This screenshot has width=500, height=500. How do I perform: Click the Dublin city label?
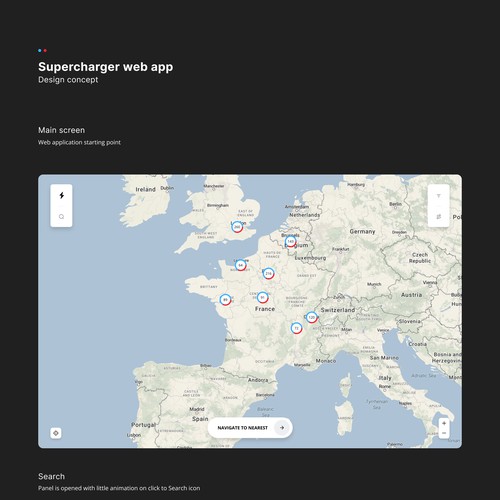(167, 188)
